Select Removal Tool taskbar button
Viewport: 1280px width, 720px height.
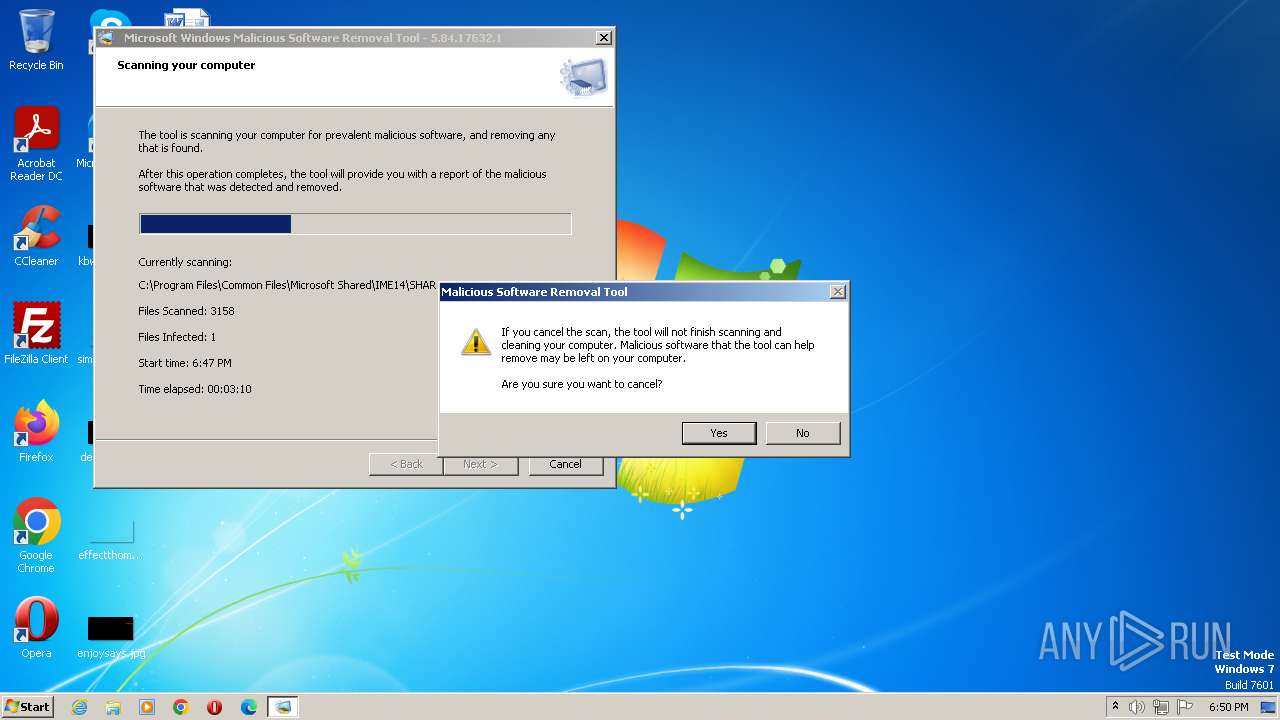[x=283, y=707]
